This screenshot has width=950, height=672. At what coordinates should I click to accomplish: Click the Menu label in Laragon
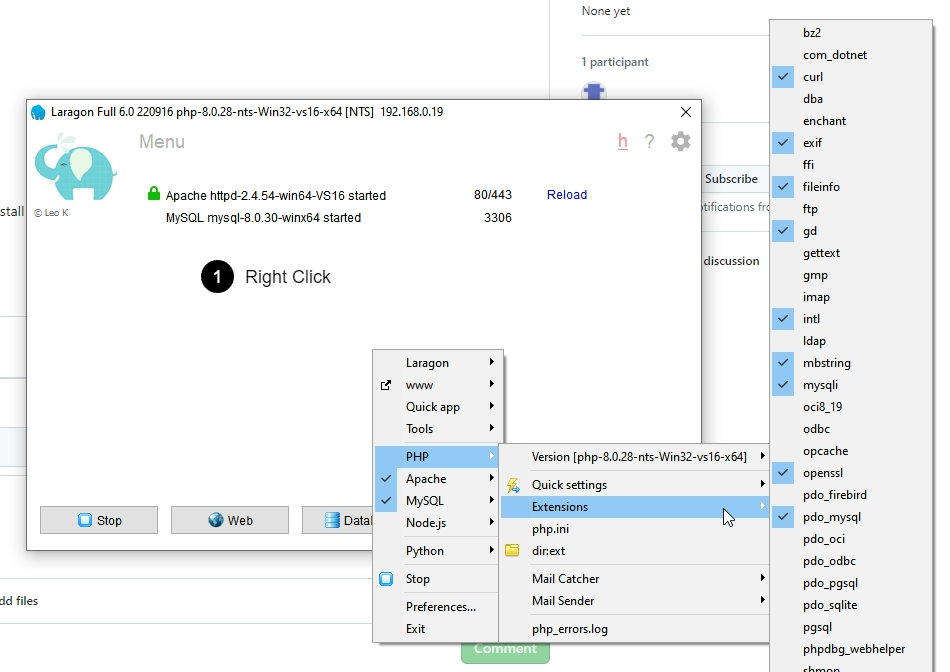click(x=162, y=141)
